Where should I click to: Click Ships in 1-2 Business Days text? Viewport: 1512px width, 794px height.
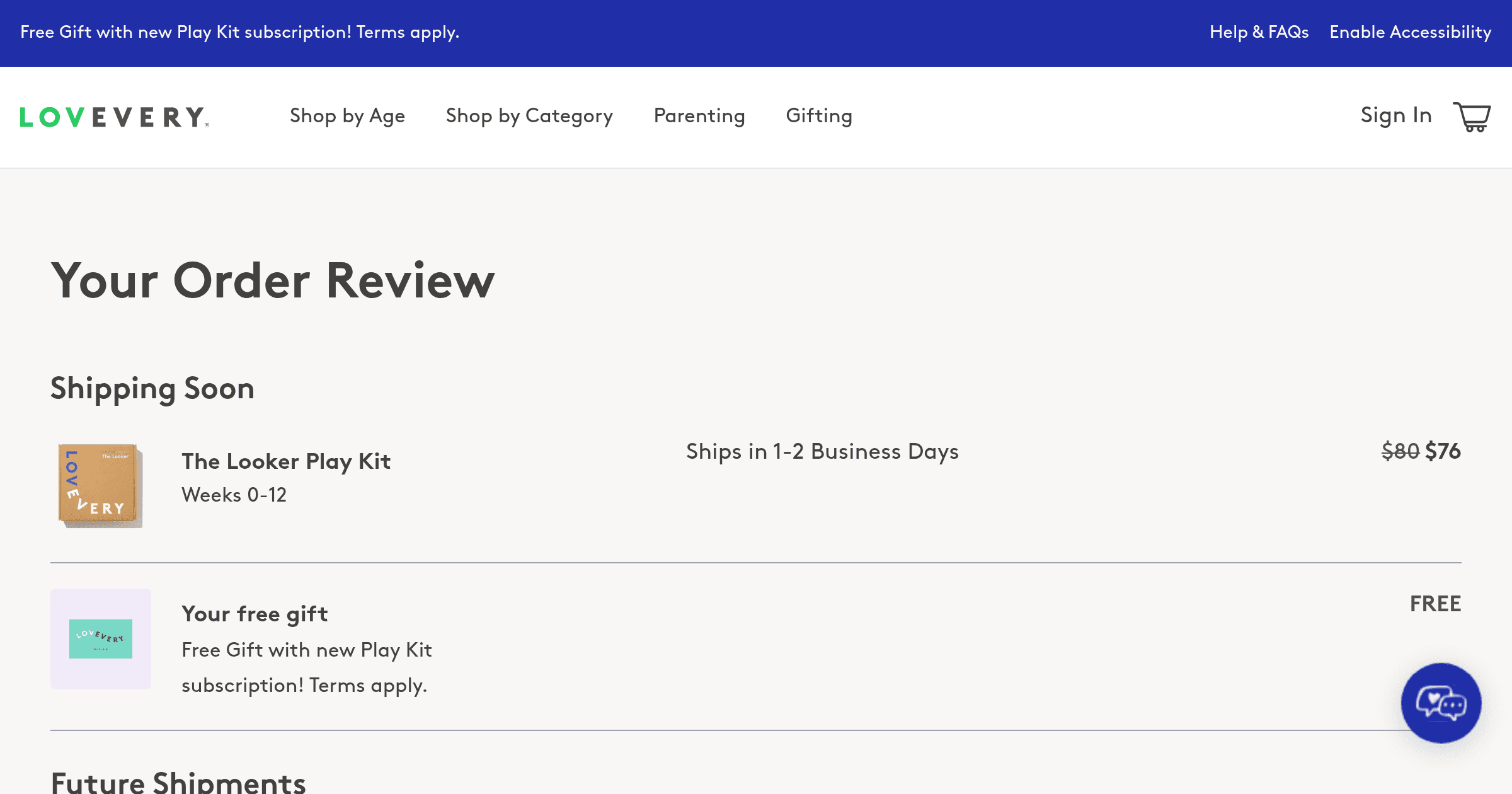click(822, 452)
